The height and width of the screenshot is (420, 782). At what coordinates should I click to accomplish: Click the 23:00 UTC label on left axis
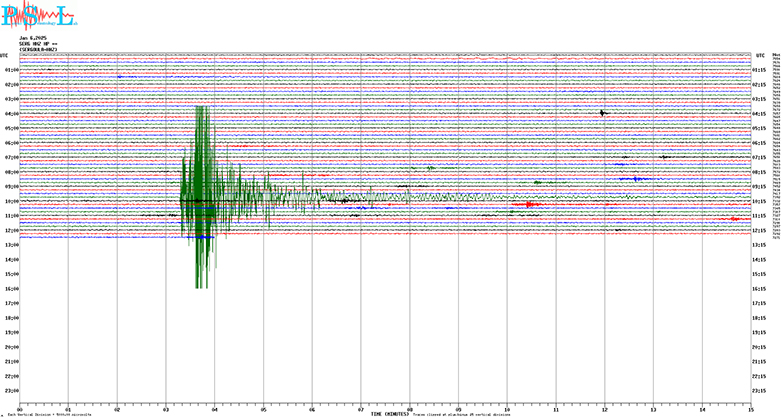10,390
